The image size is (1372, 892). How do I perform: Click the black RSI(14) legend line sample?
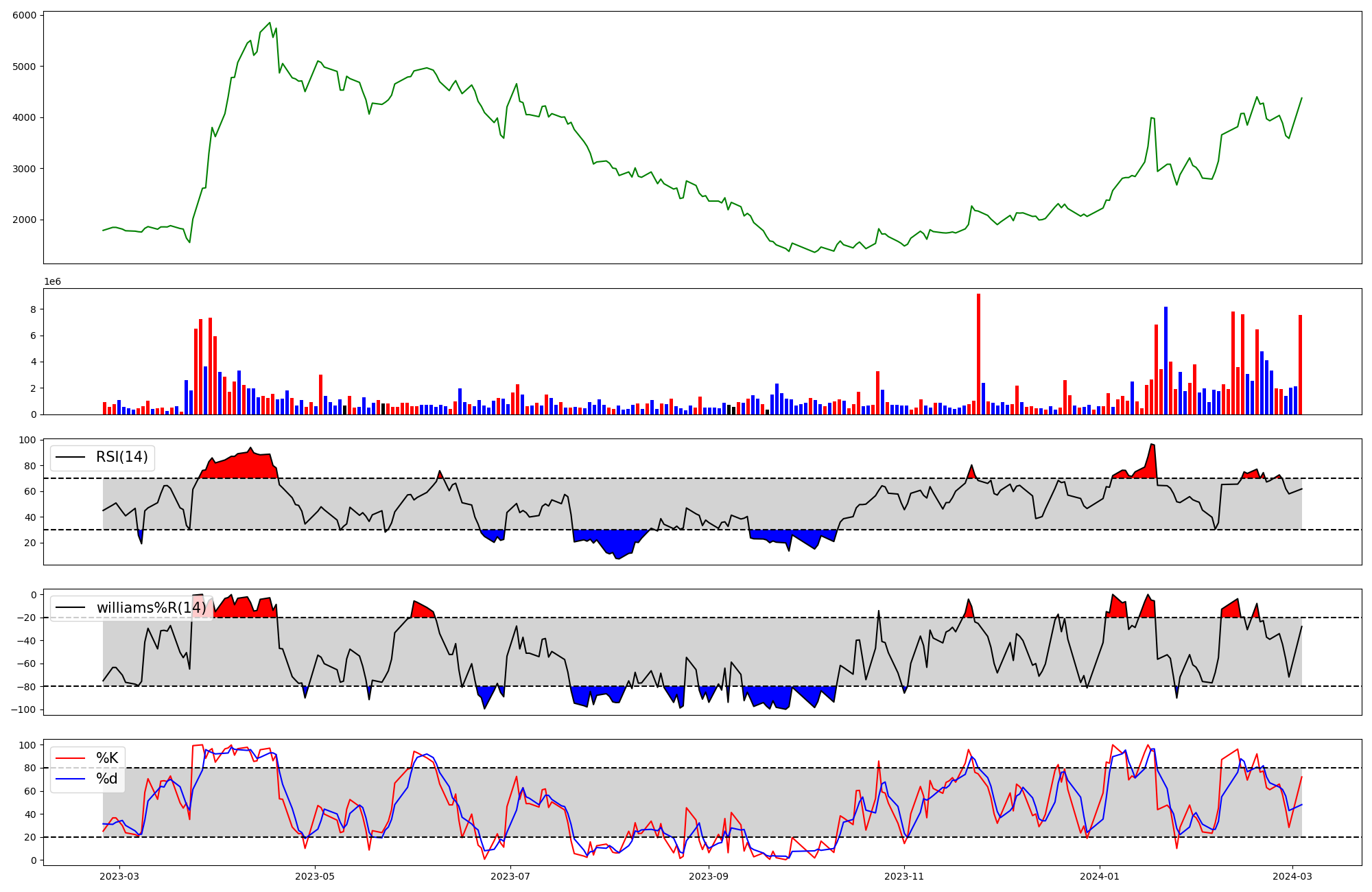(x=70, y=457)
